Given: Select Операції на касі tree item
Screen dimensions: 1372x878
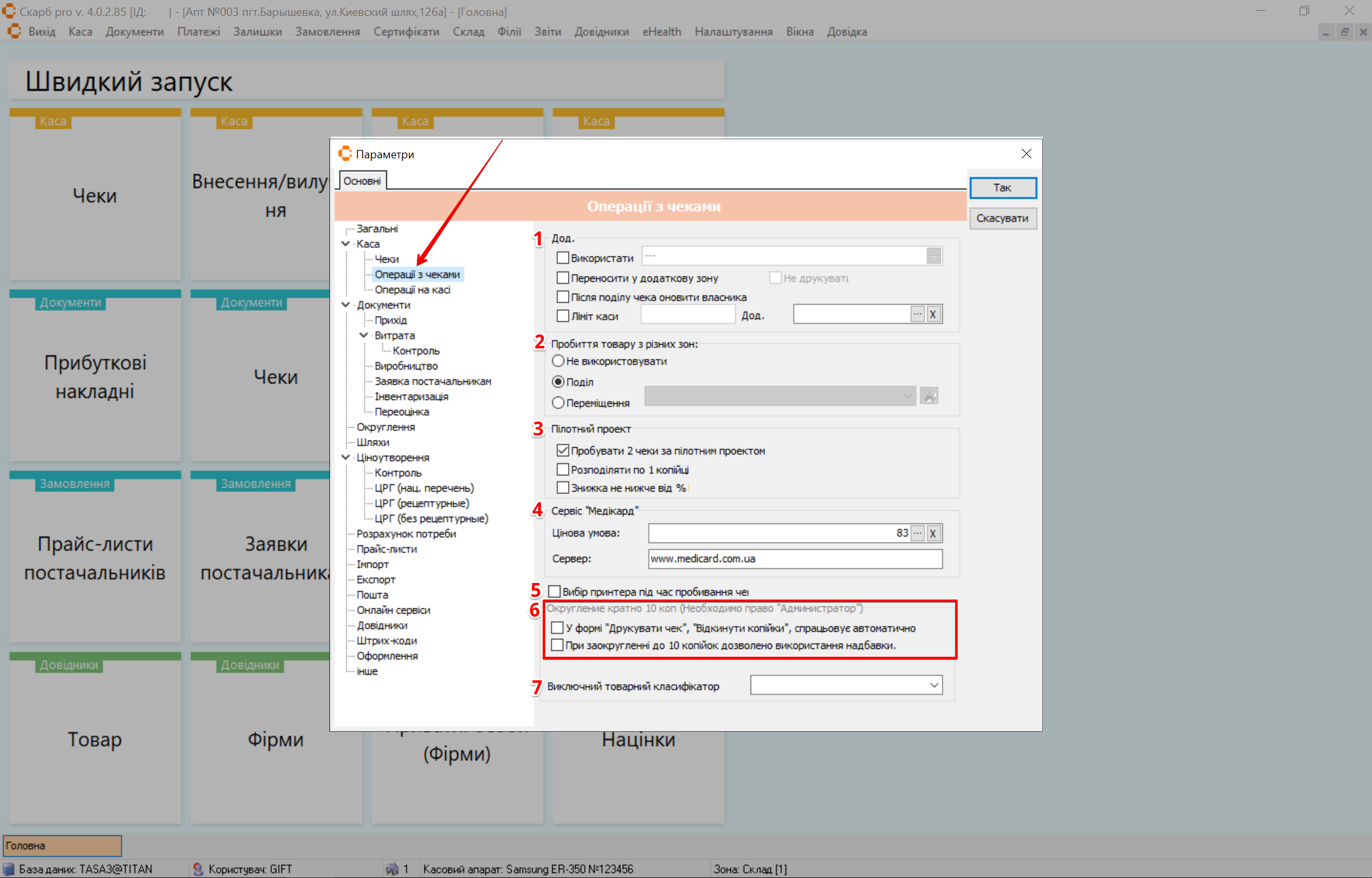Looking at the screenshot, I should click(x=412, y=290).
